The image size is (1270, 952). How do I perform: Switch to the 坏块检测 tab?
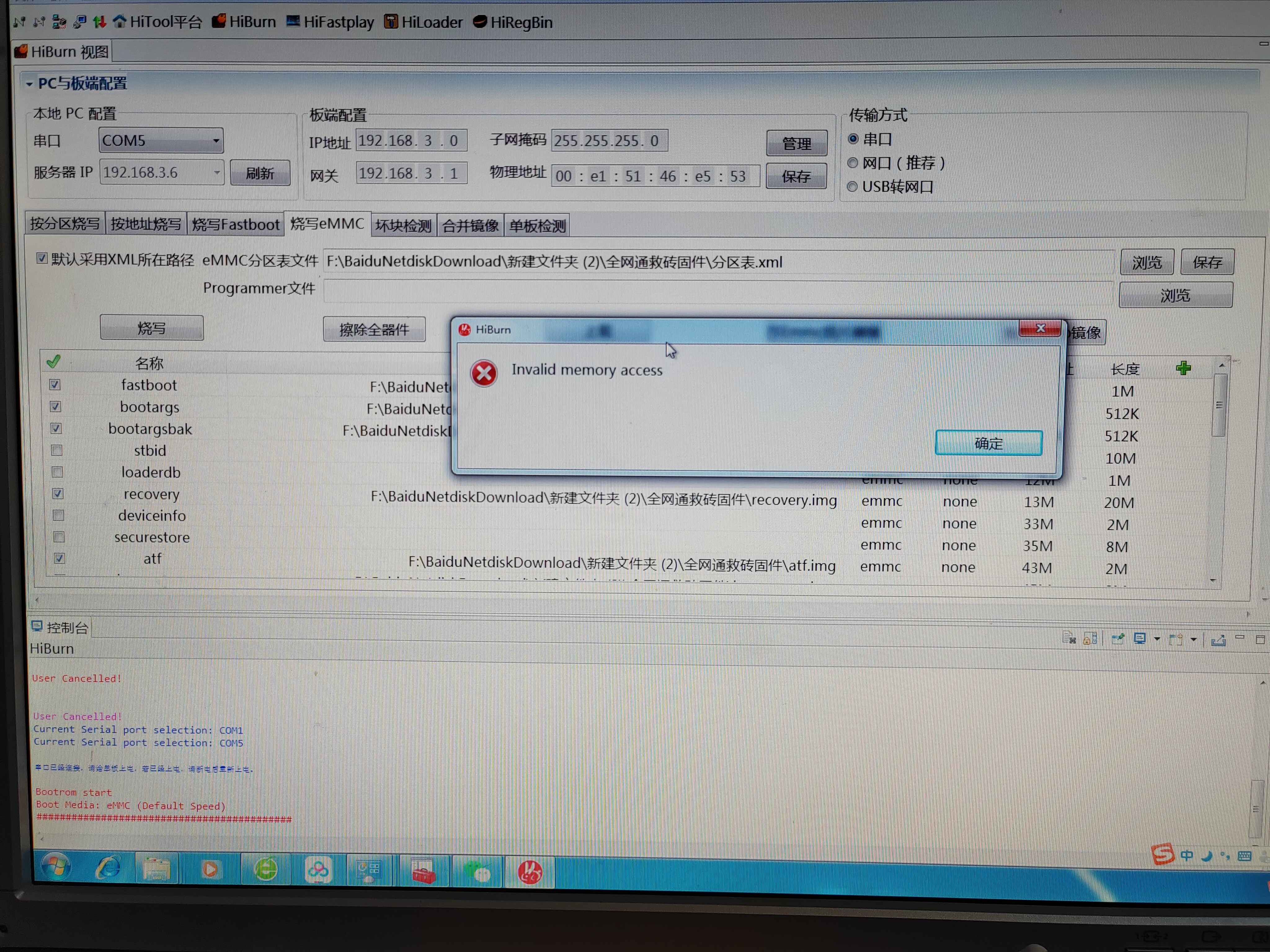404,226
